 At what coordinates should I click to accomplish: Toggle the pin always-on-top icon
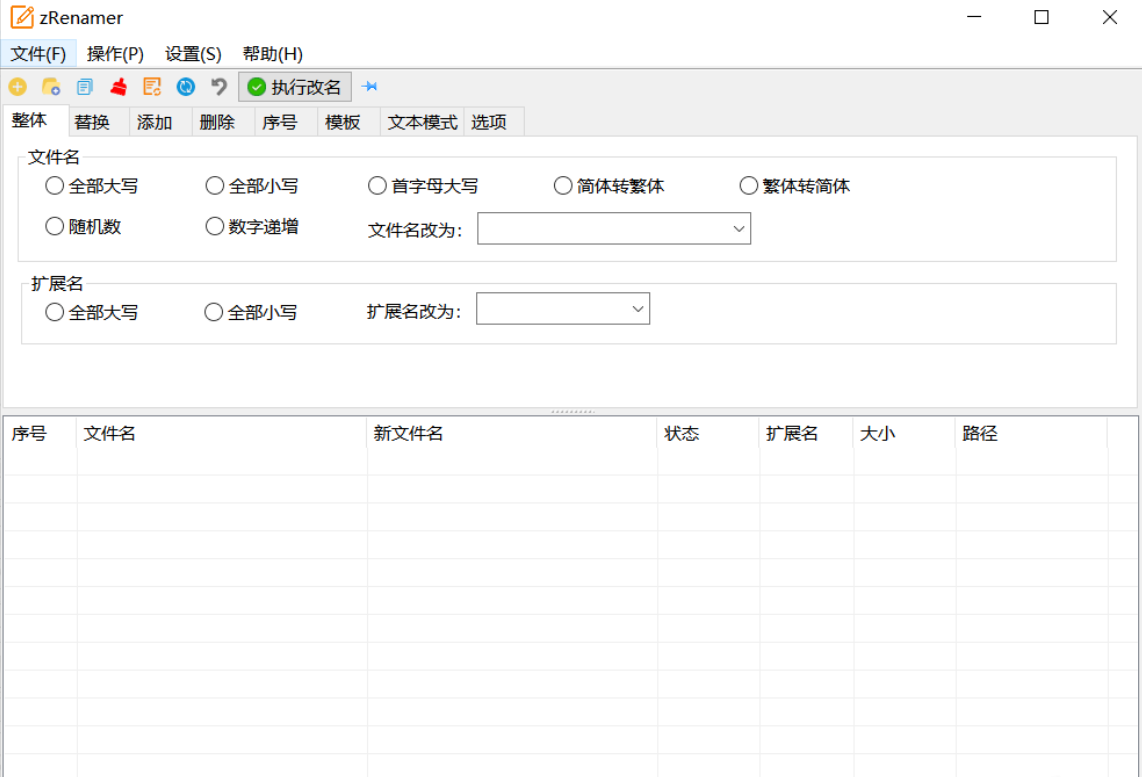(370, 87)
